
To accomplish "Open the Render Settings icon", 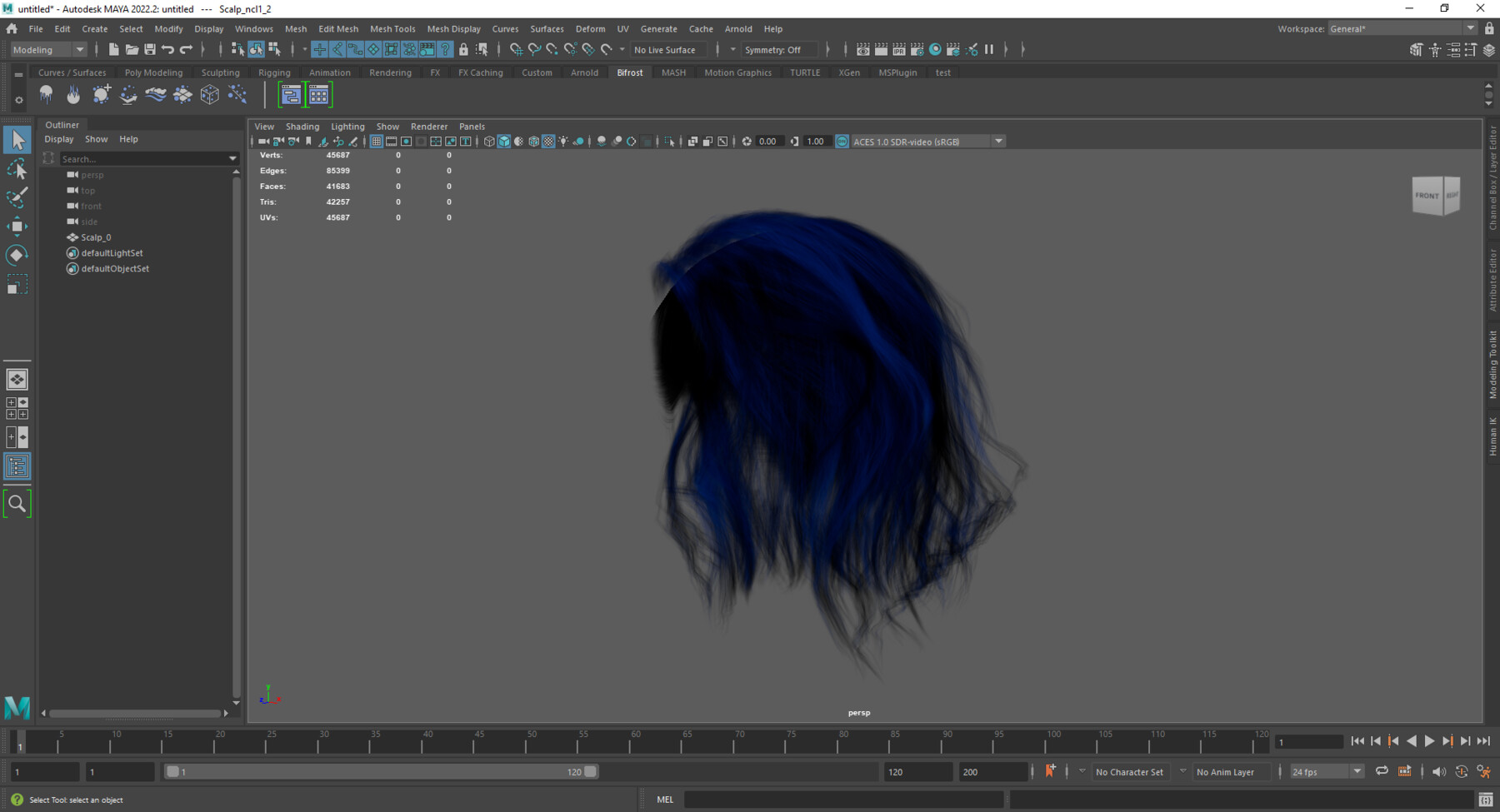I will click(x=917, y=50).
